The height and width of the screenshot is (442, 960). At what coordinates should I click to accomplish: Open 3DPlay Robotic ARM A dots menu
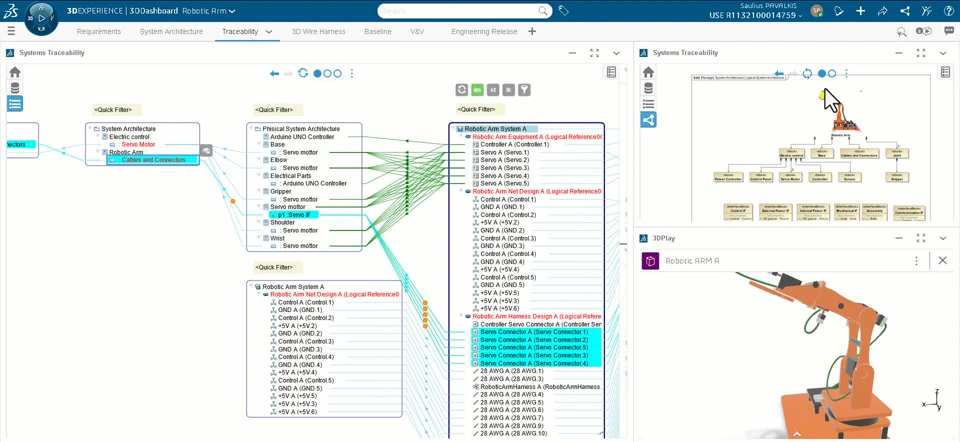click(x=917, y=261)
